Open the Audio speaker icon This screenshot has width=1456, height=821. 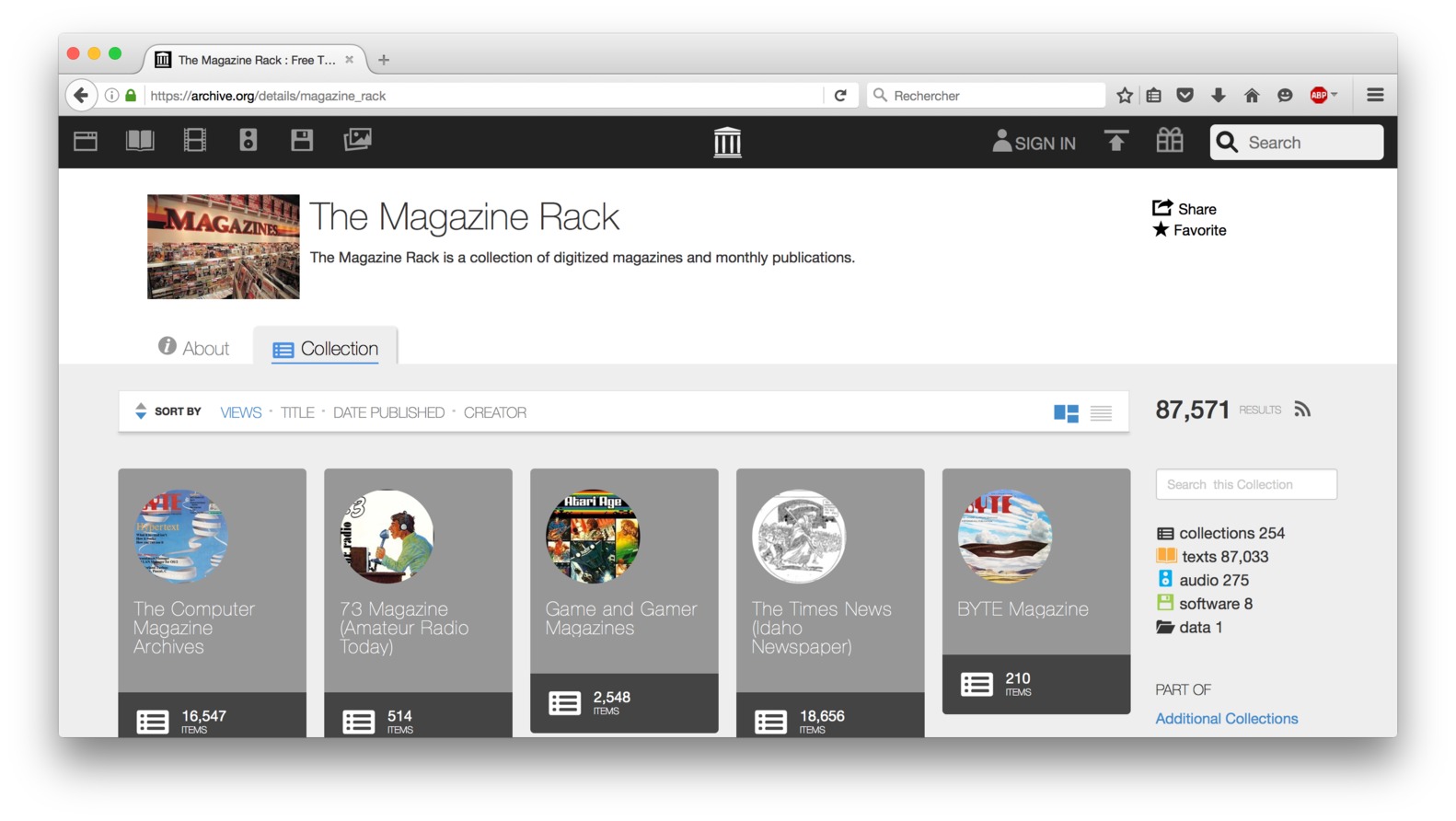coord(248,141)
